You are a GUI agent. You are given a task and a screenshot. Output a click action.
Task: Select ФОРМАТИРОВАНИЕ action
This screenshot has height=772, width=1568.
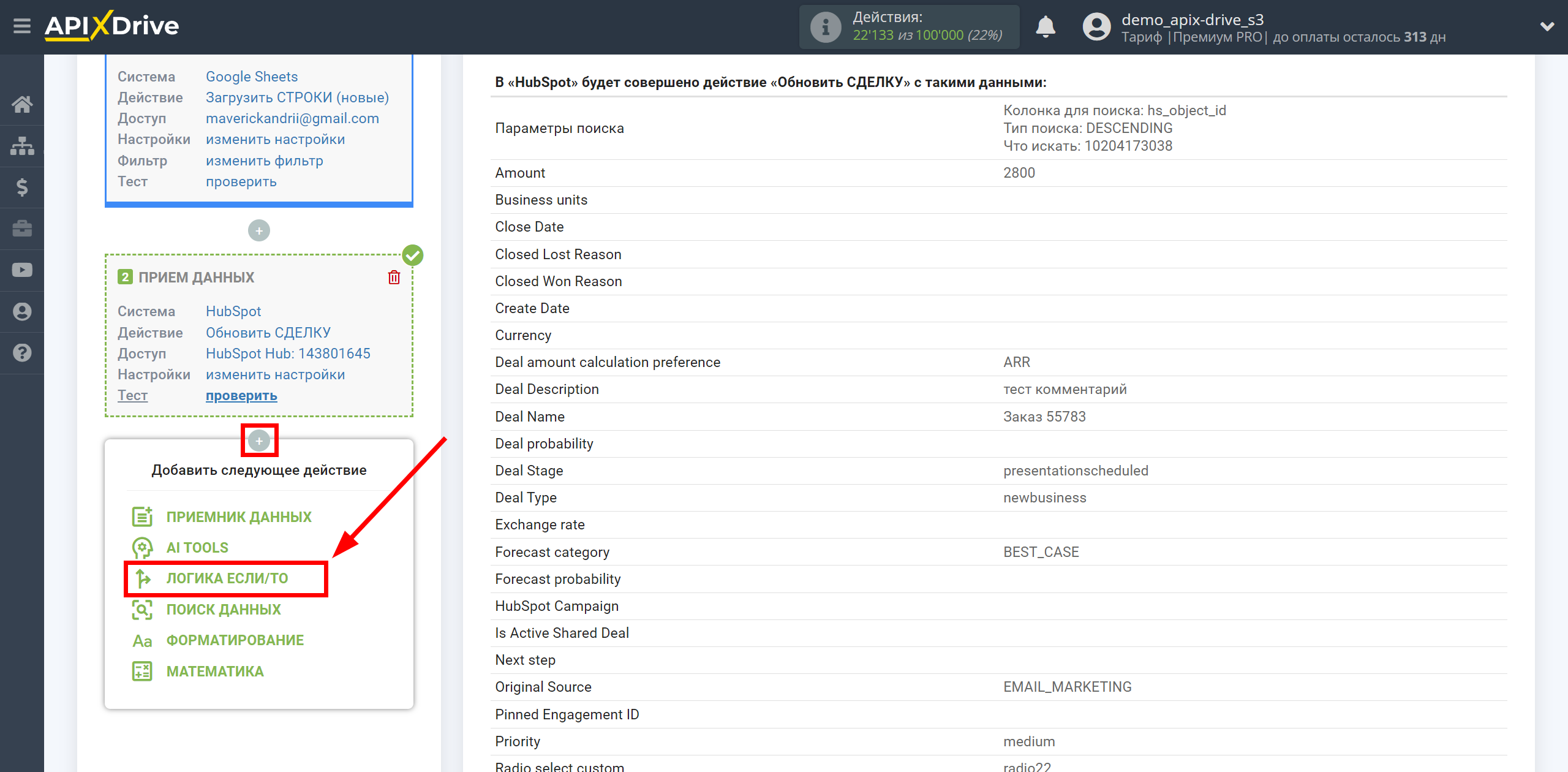(x=235, y=640)
